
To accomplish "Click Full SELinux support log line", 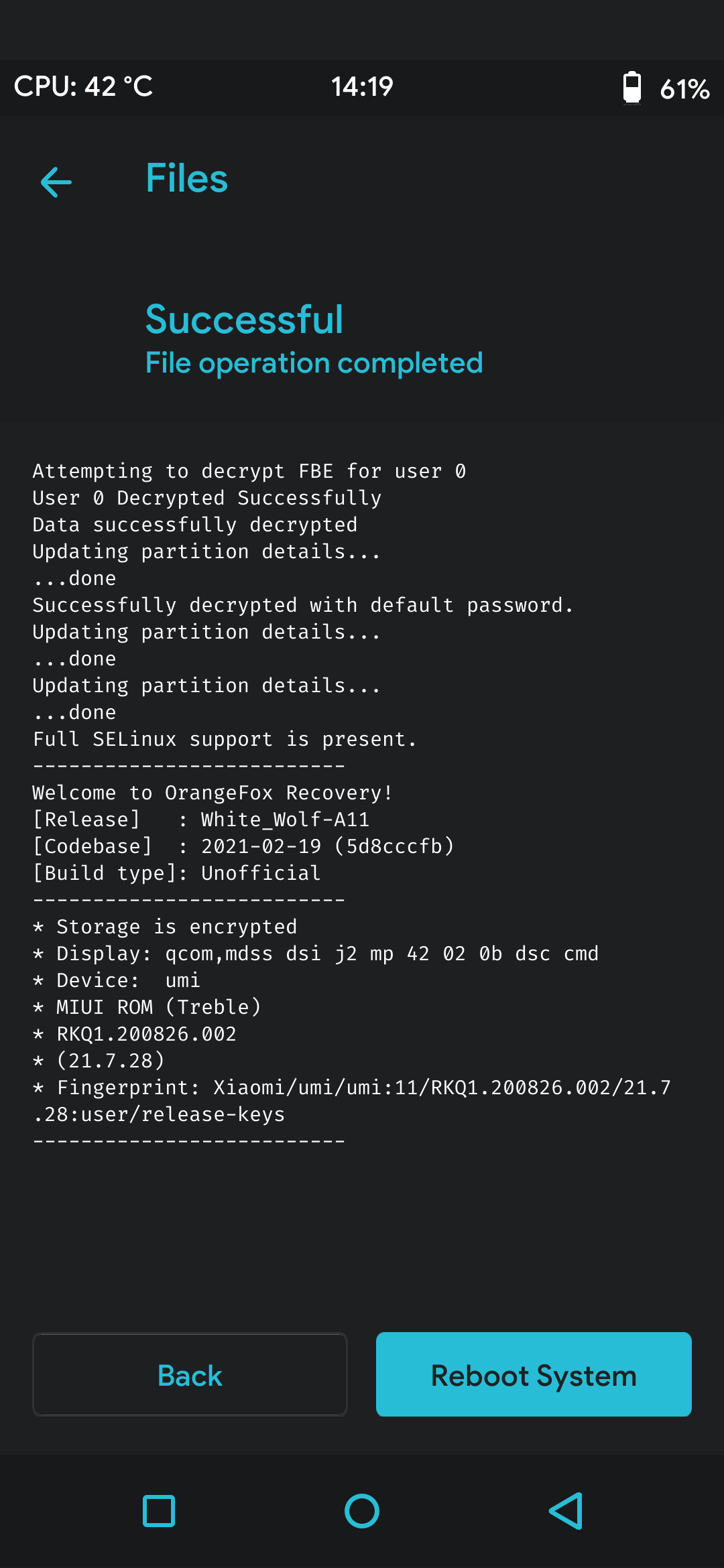I will 225,739.
